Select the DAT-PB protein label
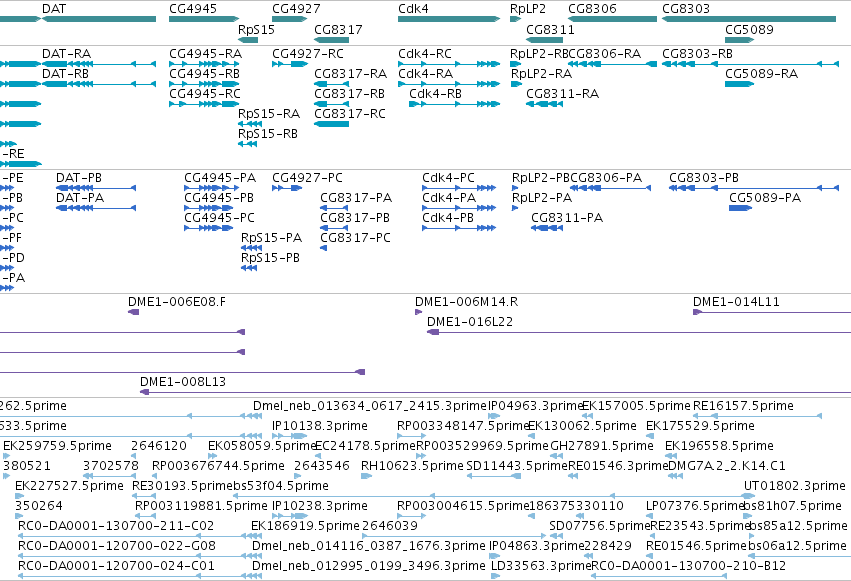The height and width of the screenshot is (581, 851). 79,178
